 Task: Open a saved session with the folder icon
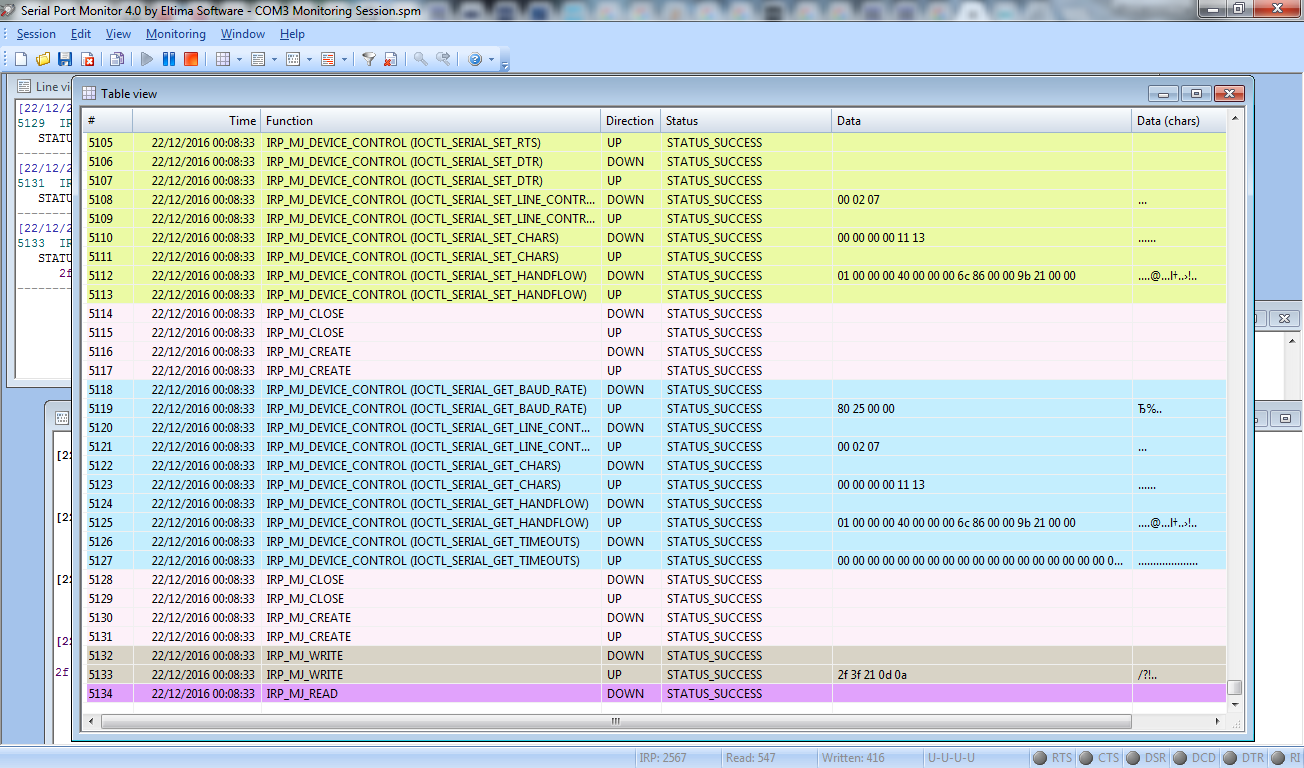tap(43, 60)
